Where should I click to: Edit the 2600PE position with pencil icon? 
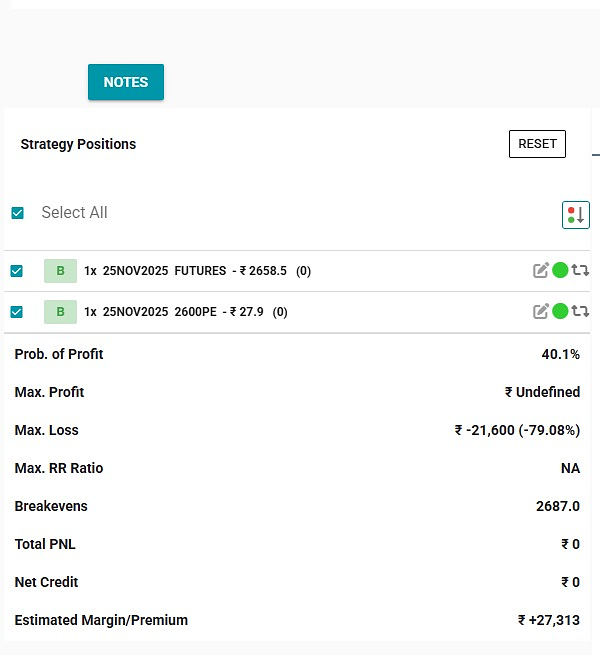[x=541, y=311]
